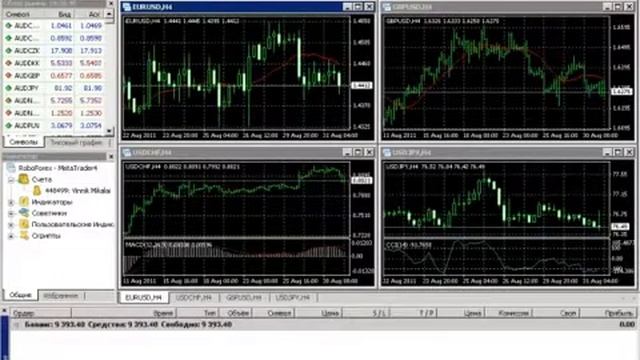Switch to the Символы tab in Market Watch
This screenshot has height=360, width=640.
23,142
